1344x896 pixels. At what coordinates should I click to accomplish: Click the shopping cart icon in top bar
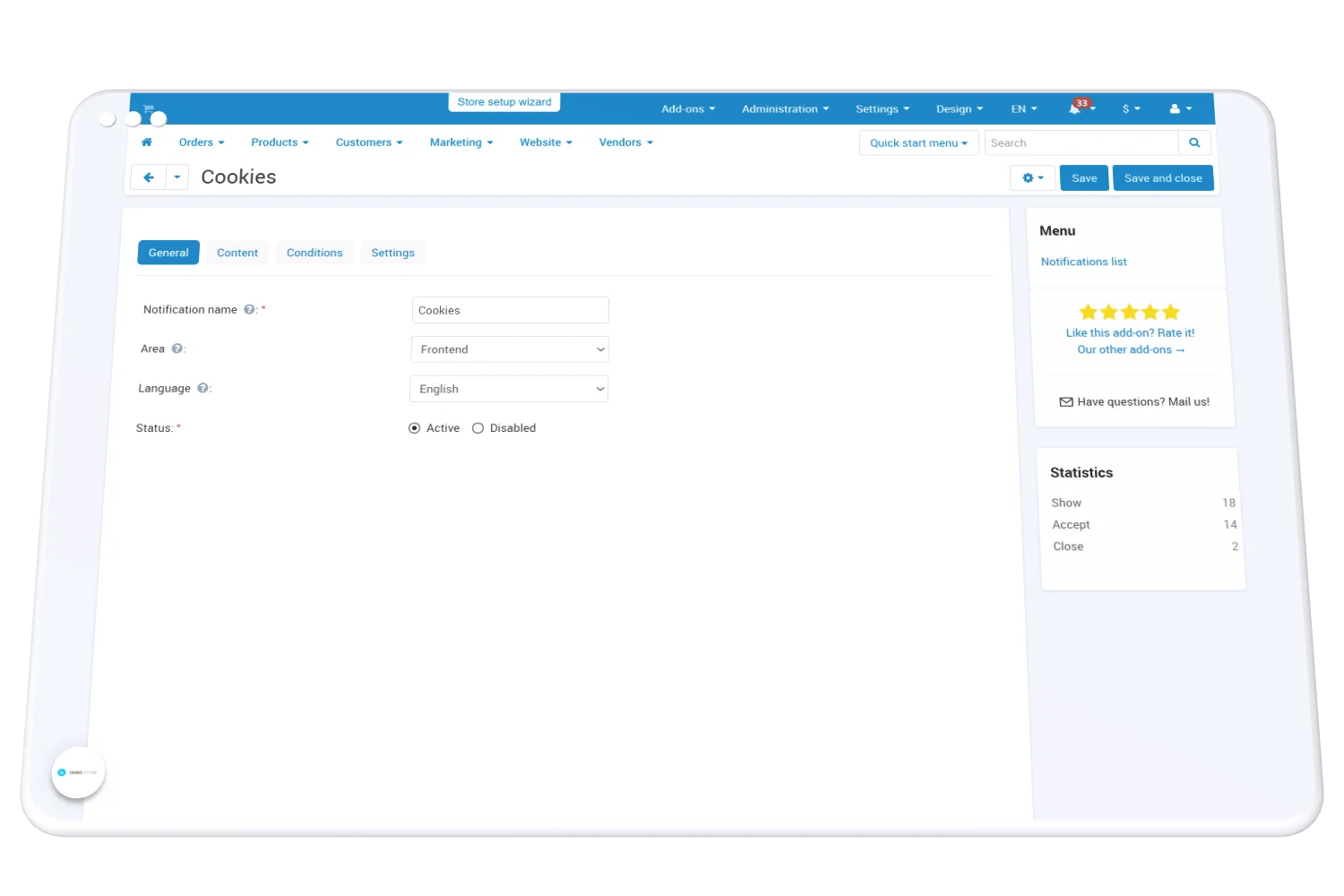pos(149,109)
